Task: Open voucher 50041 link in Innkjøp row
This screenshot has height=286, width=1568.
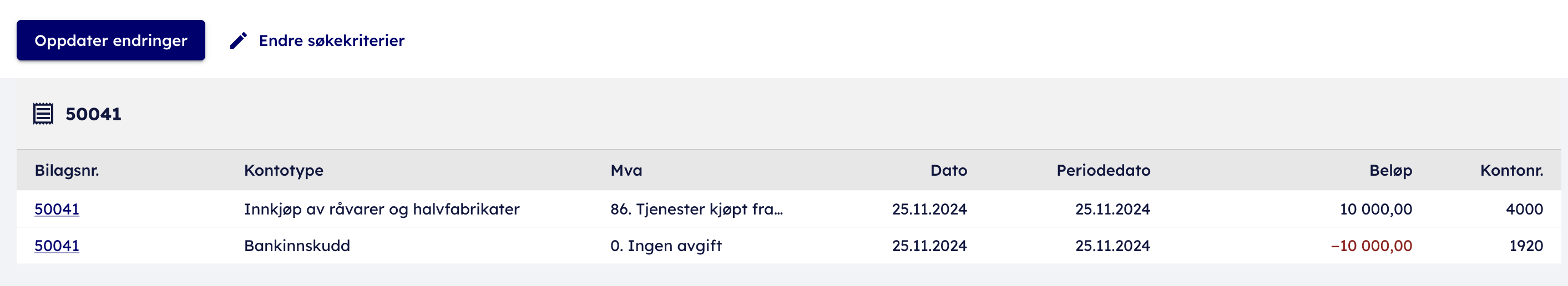Action: click(57, 210)
